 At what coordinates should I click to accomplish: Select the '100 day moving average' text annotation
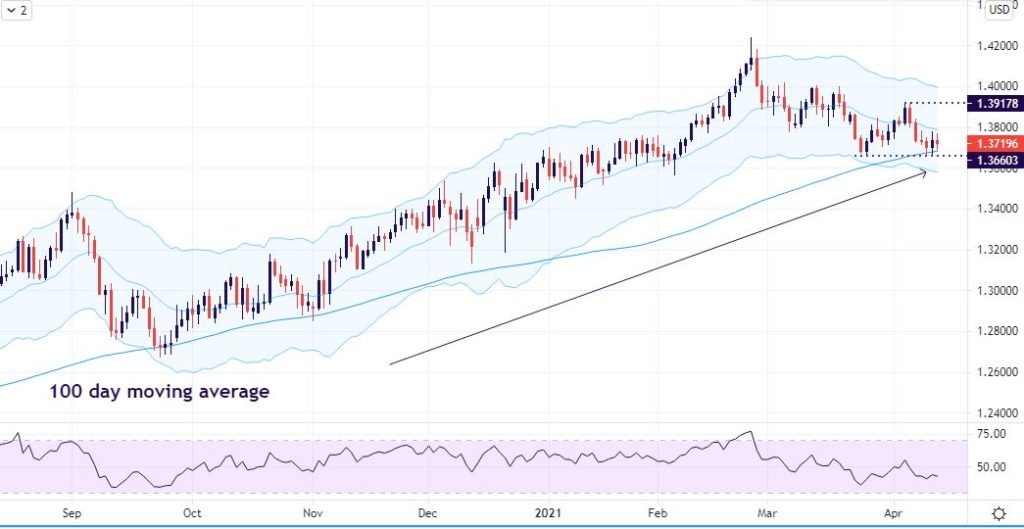pyautogui.click(x=159, y=392)
